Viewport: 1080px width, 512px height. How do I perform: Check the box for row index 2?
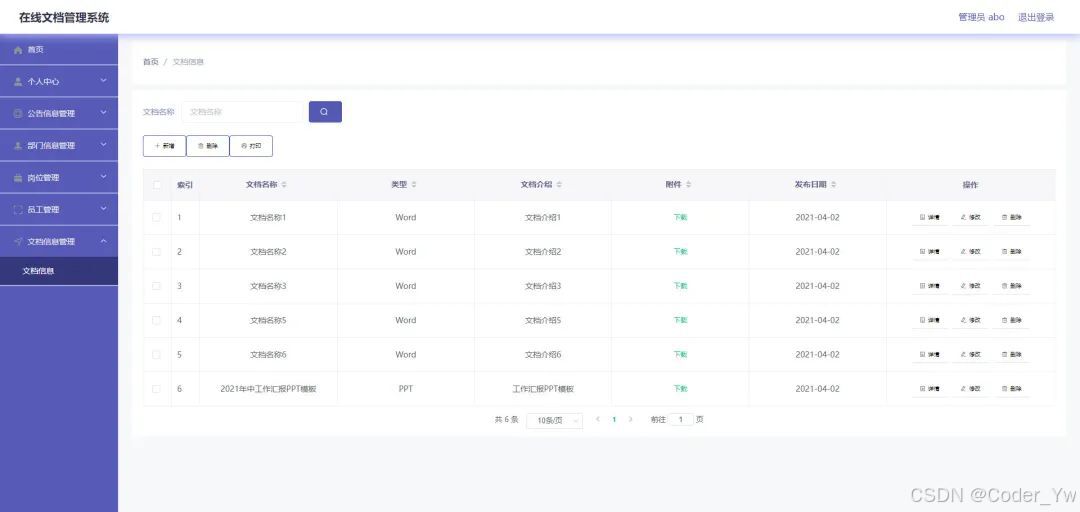click(x=156, y=252)
